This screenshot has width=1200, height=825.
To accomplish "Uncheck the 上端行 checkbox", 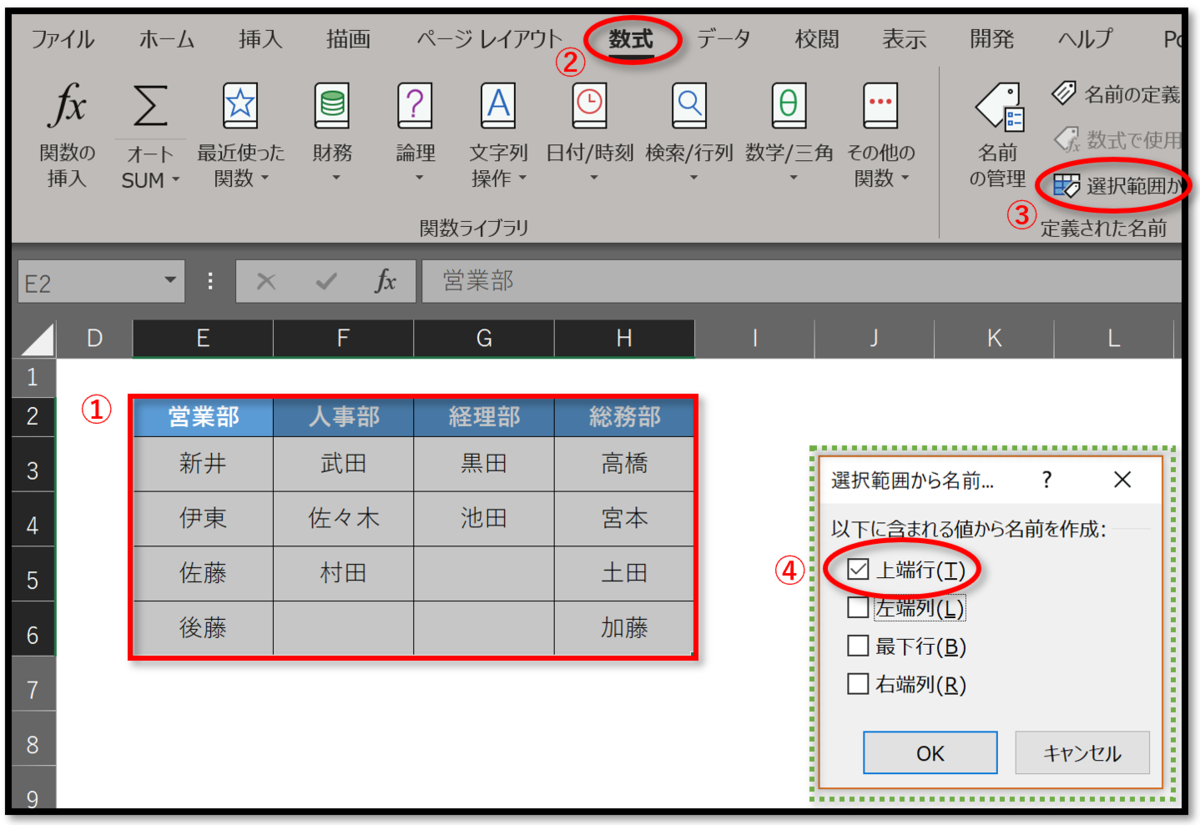I will [857, 569].
